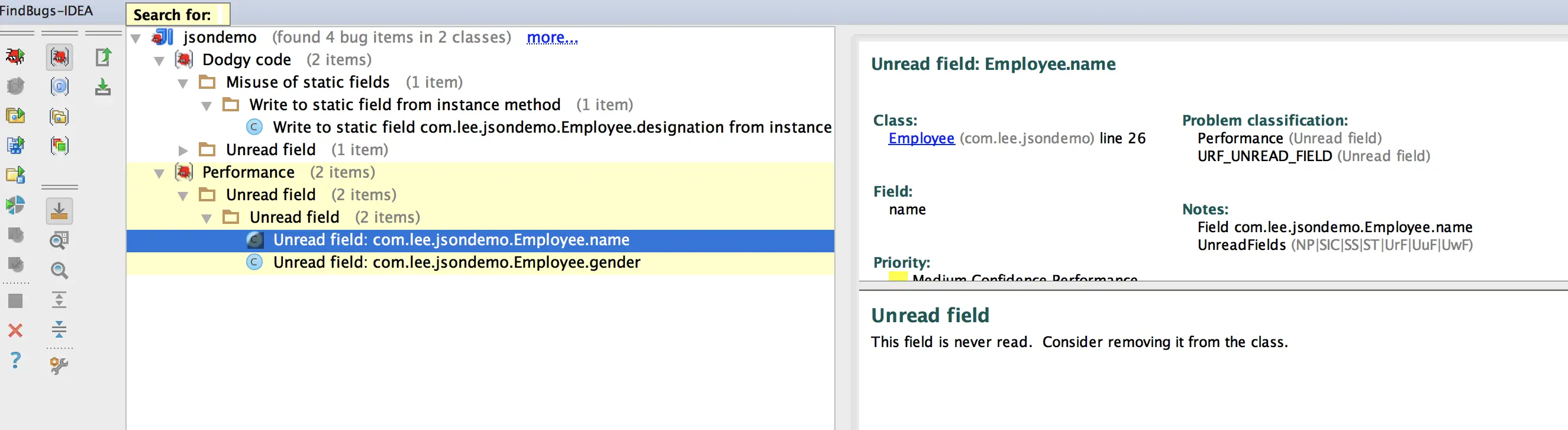Close the FindBugs results with red X
This screenshot has height=430, width=1568.
click(15, 330)
